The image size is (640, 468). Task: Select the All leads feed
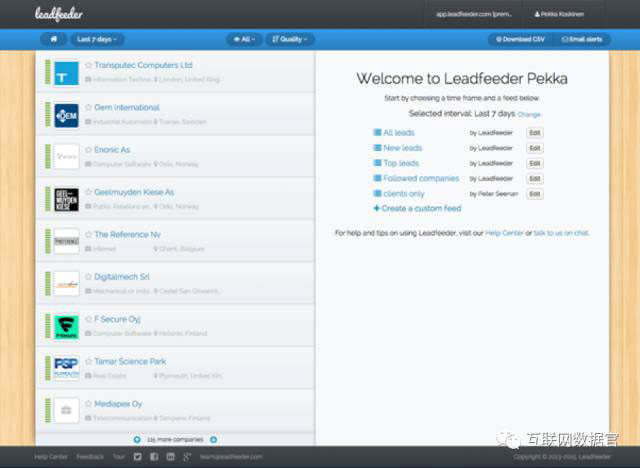(x=398, y=132)
